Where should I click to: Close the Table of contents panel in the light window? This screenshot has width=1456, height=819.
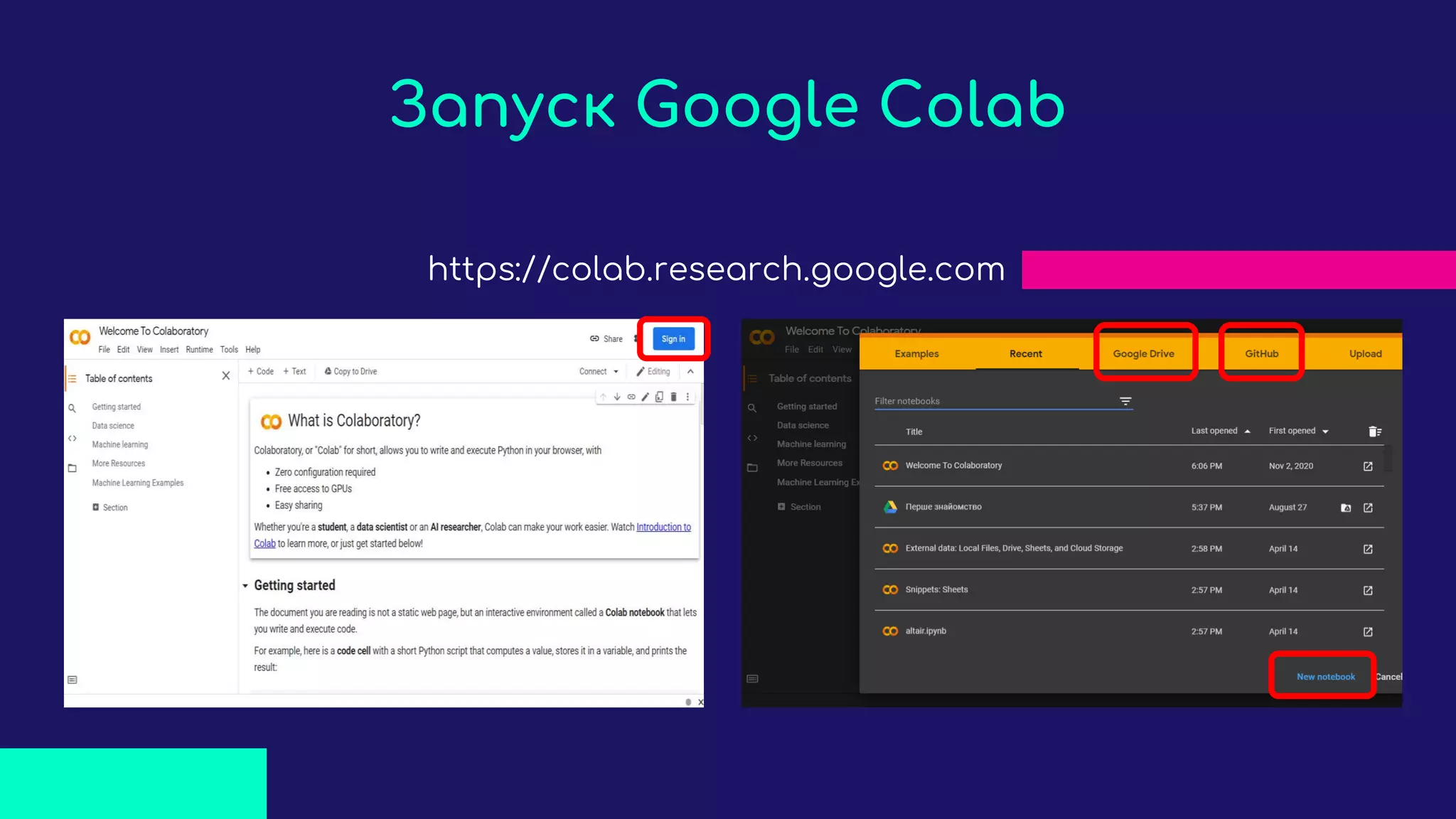tap(225, 375)
